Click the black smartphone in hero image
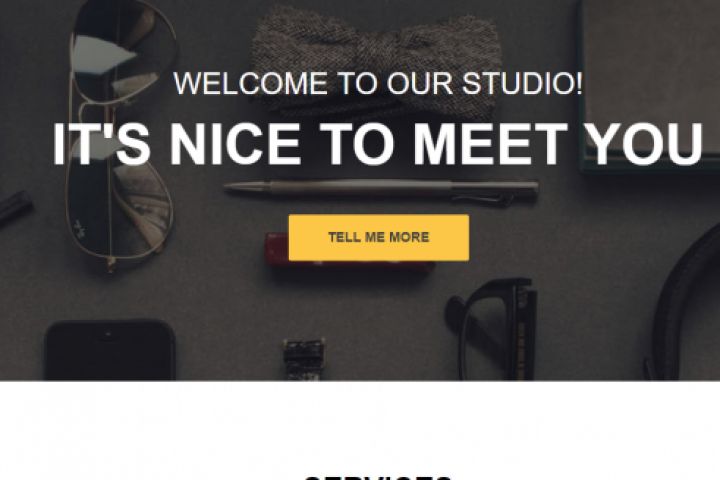This screenshot has width=720, height=480. click(x=109, y=351)
